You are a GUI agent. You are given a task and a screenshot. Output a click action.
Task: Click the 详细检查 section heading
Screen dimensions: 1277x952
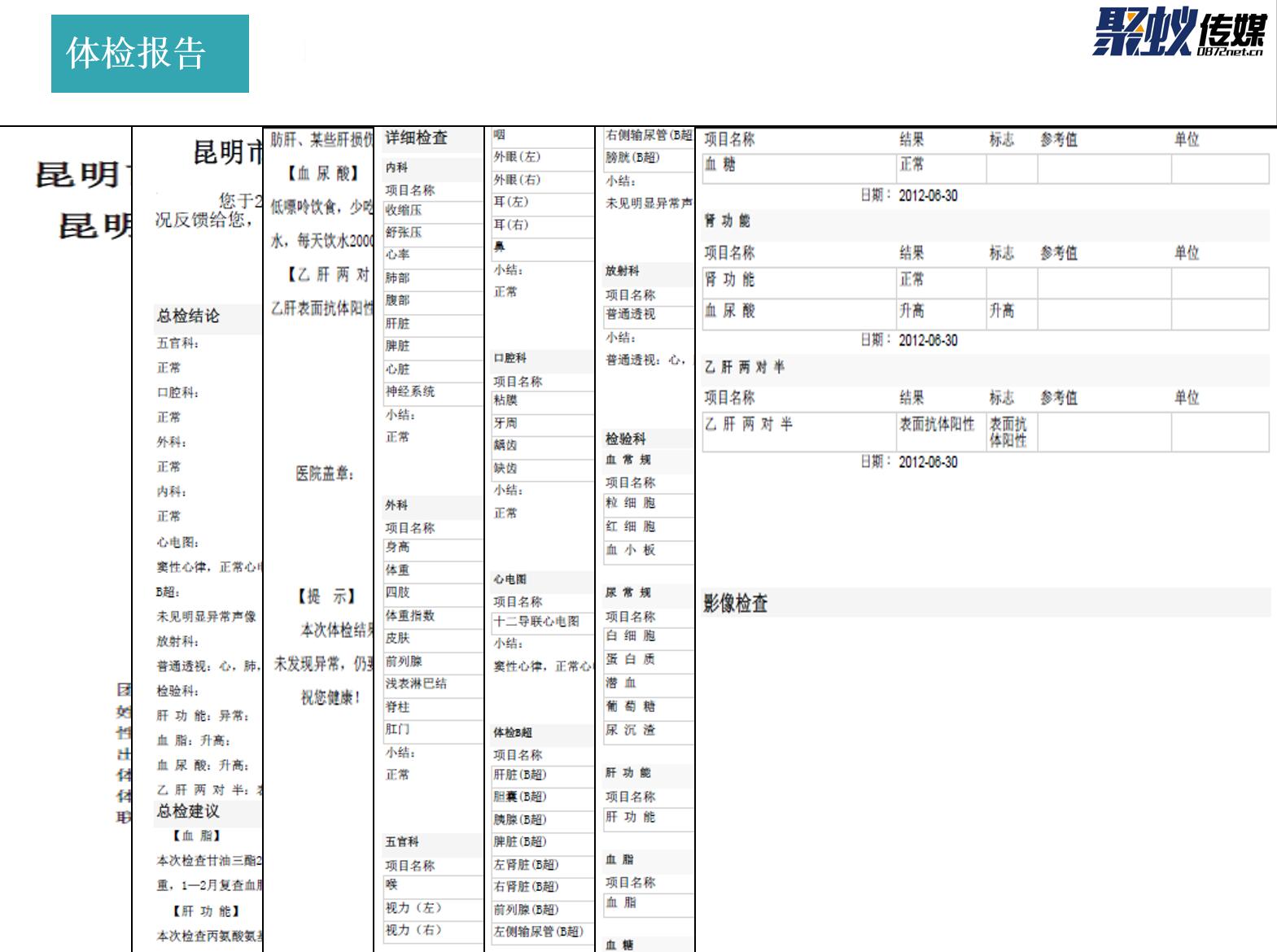[417, 138]
